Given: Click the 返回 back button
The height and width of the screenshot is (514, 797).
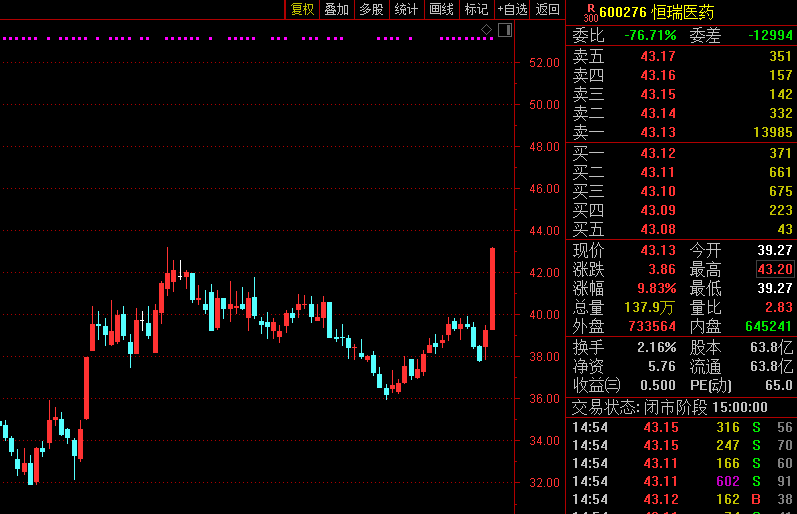Looking at the screenshot, I should point(548,10).
